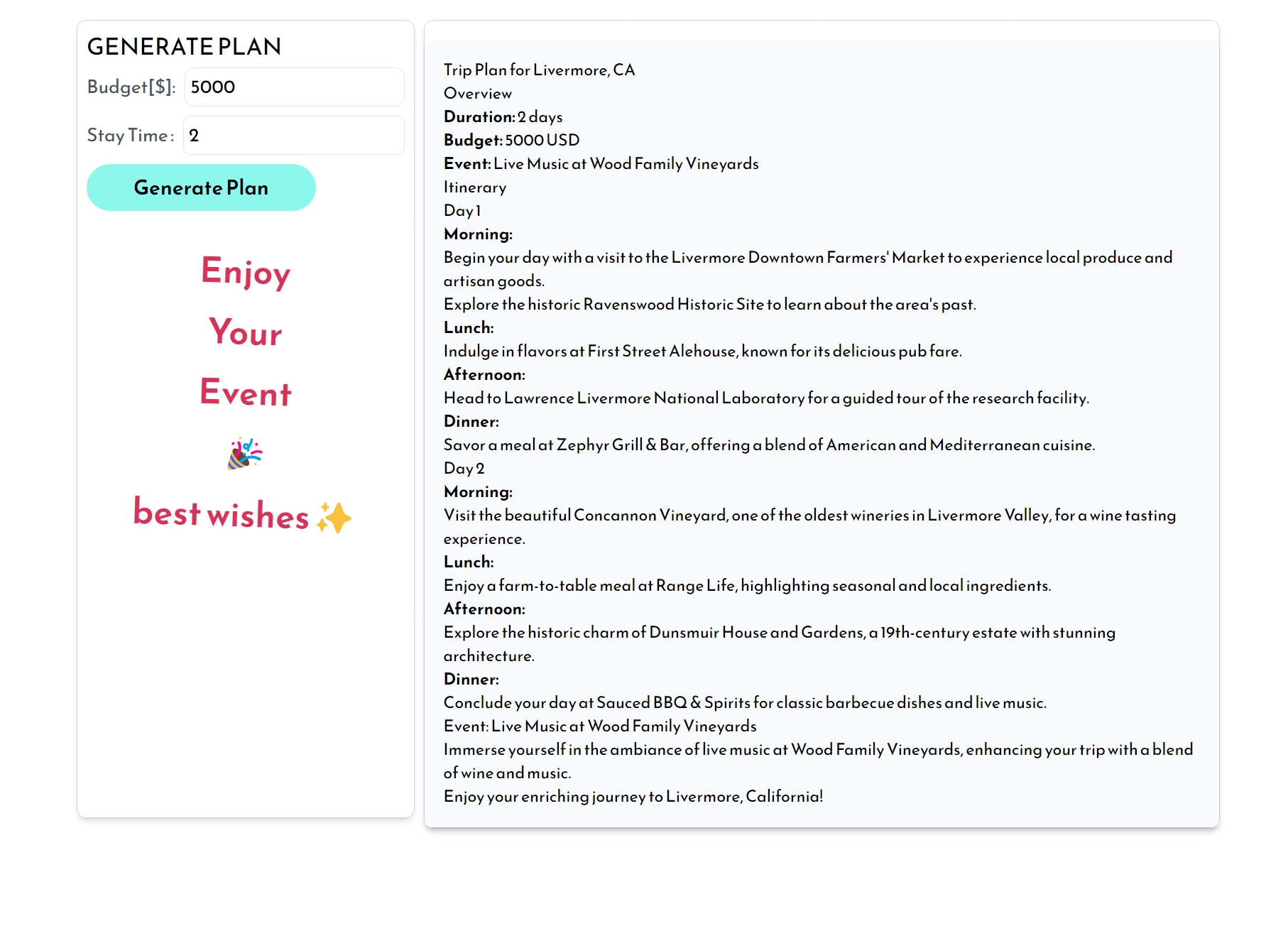The height and width of the screenshot is (926, 1288).
Task: Click the pink word Enjoy
Action: click(x=246, y=272)
